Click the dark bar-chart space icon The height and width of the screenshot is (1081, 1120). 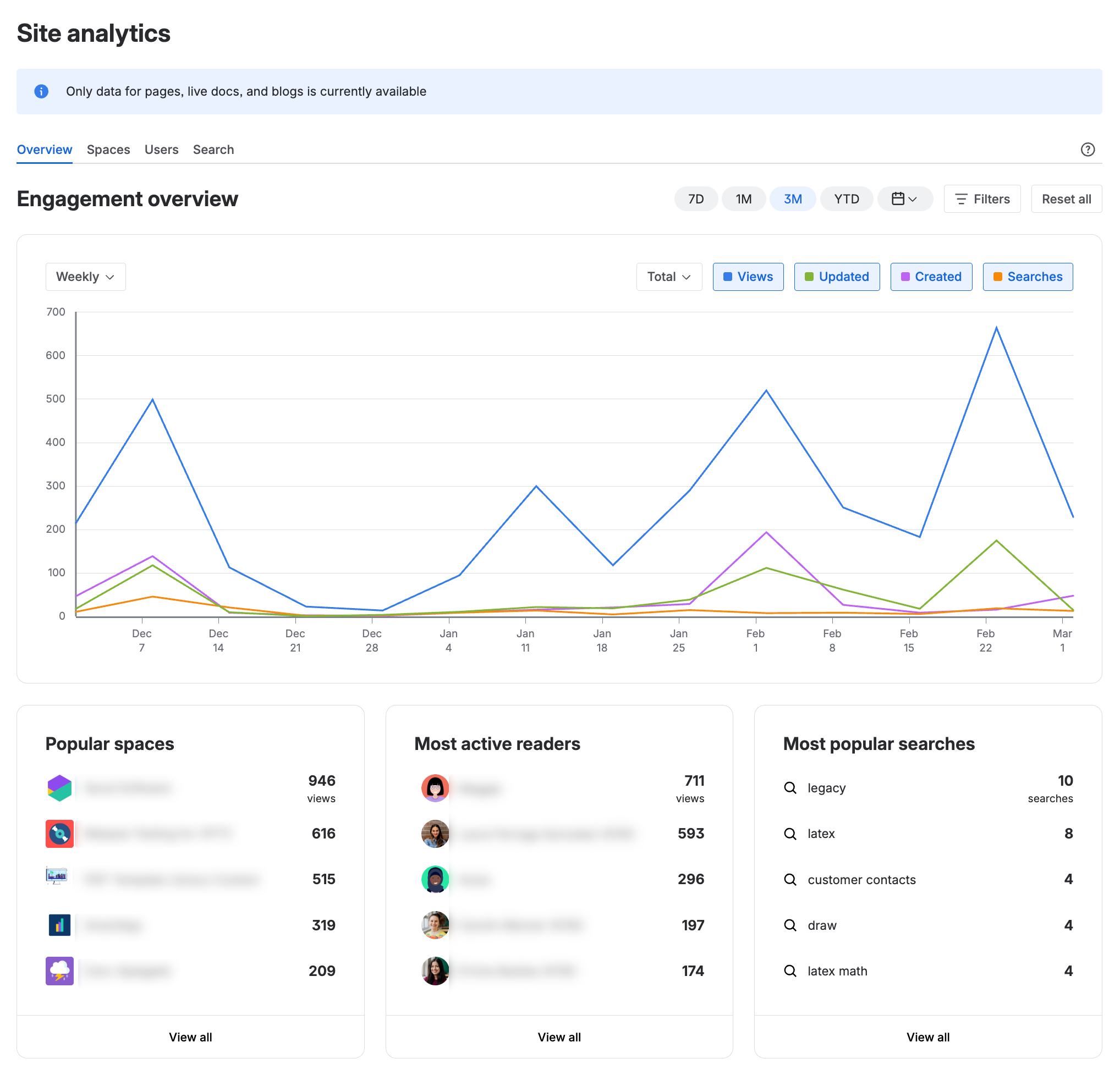[59, 925]
